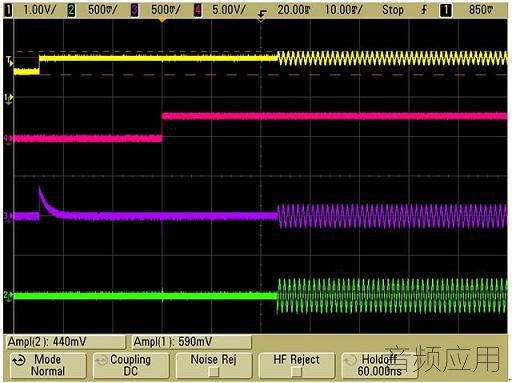
Task: Adjust the Holdoff 60.000ns setting
Action: click(379, 365)
